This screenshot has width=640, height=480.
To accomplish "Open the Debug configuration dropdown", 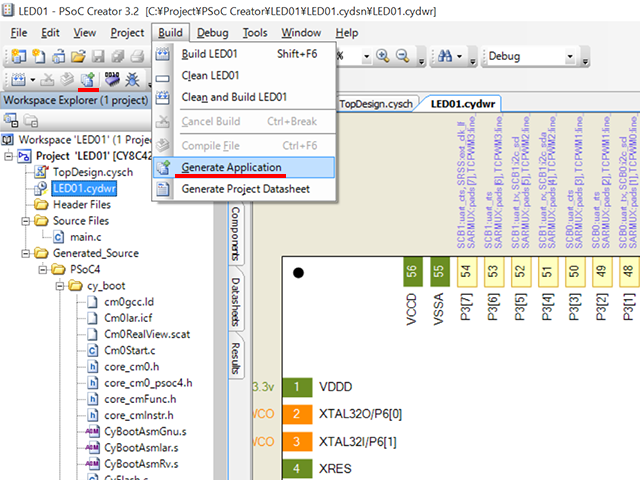I will click(570, 56).
